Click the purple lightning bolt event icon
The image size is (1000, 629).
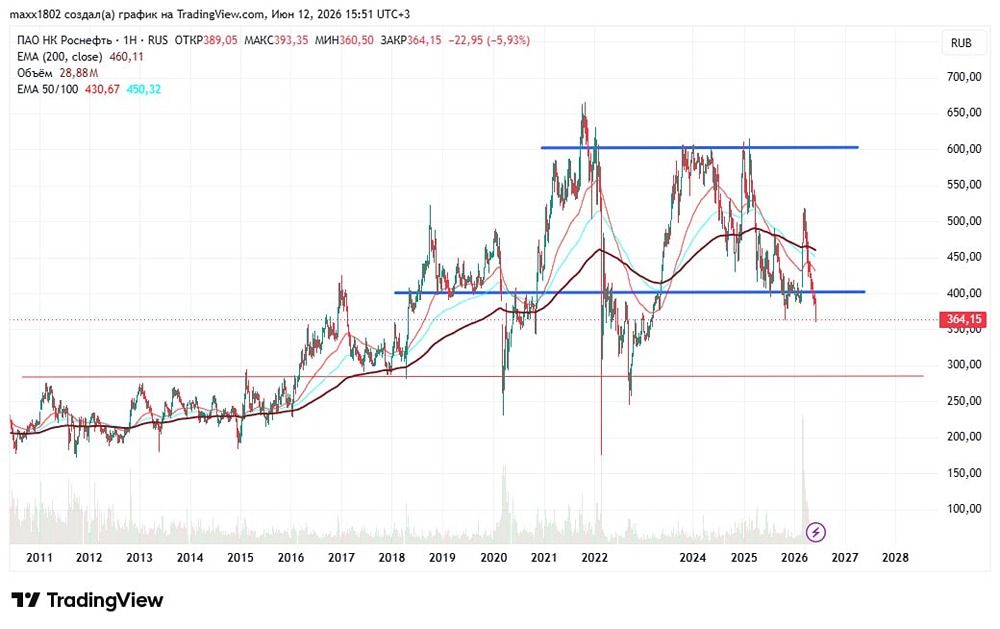tap(816, 531)
